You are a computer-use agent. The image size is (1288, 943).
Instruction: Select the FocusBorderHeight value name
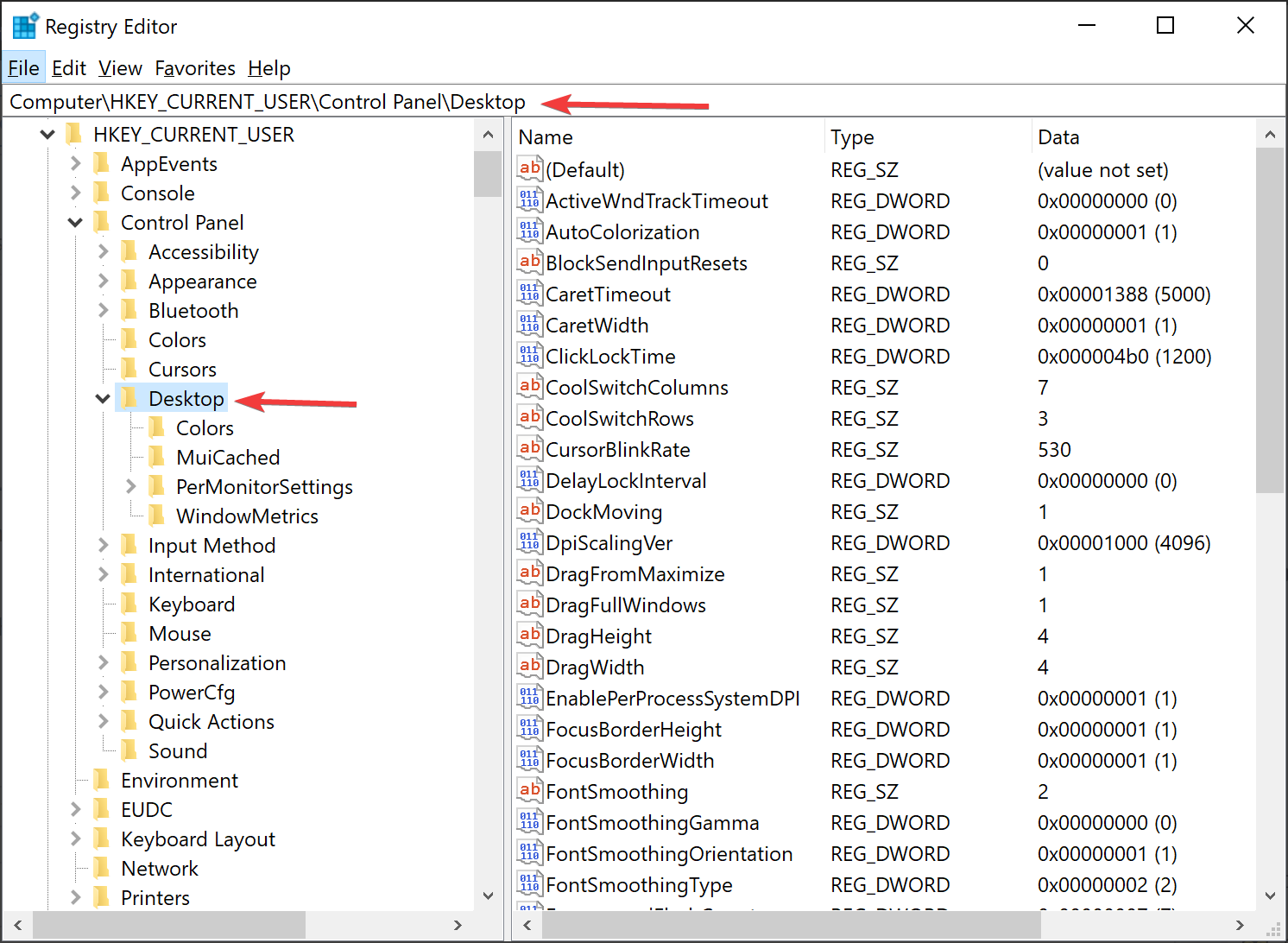(634, 730)
